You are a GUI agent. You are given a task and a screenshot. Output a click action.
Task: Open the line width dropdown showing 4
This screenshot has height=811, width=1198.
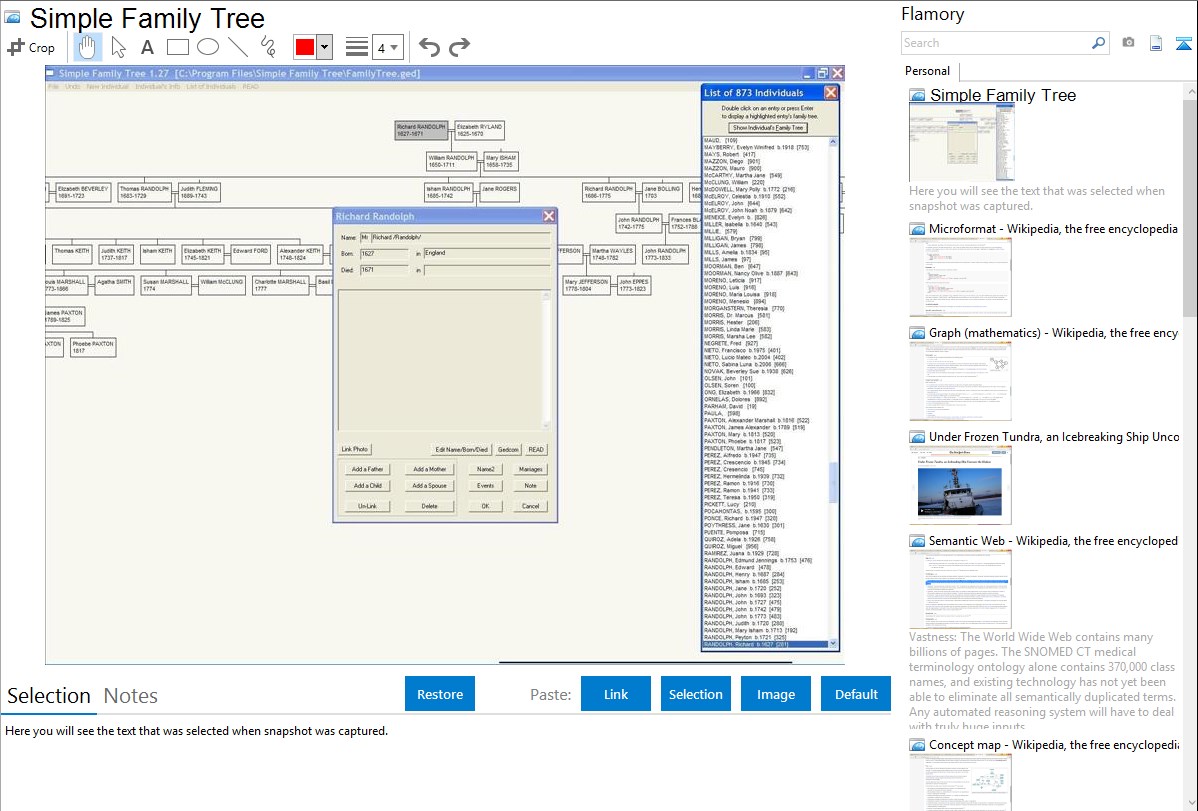coord(387,47)
